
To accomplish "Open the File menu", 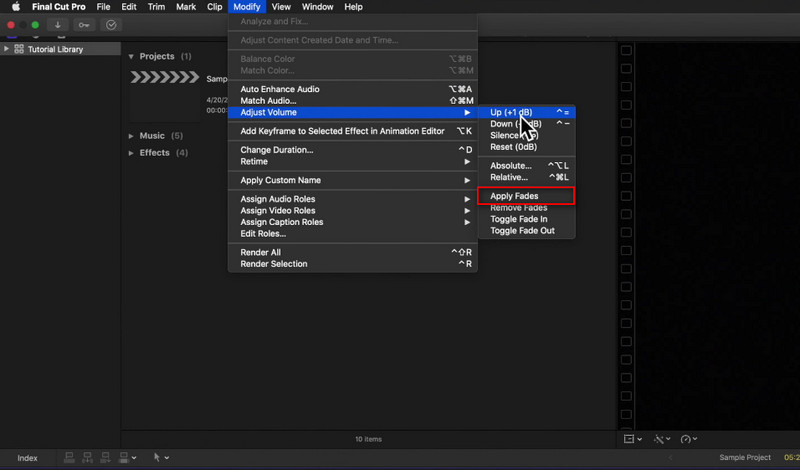I will (104, 7).
